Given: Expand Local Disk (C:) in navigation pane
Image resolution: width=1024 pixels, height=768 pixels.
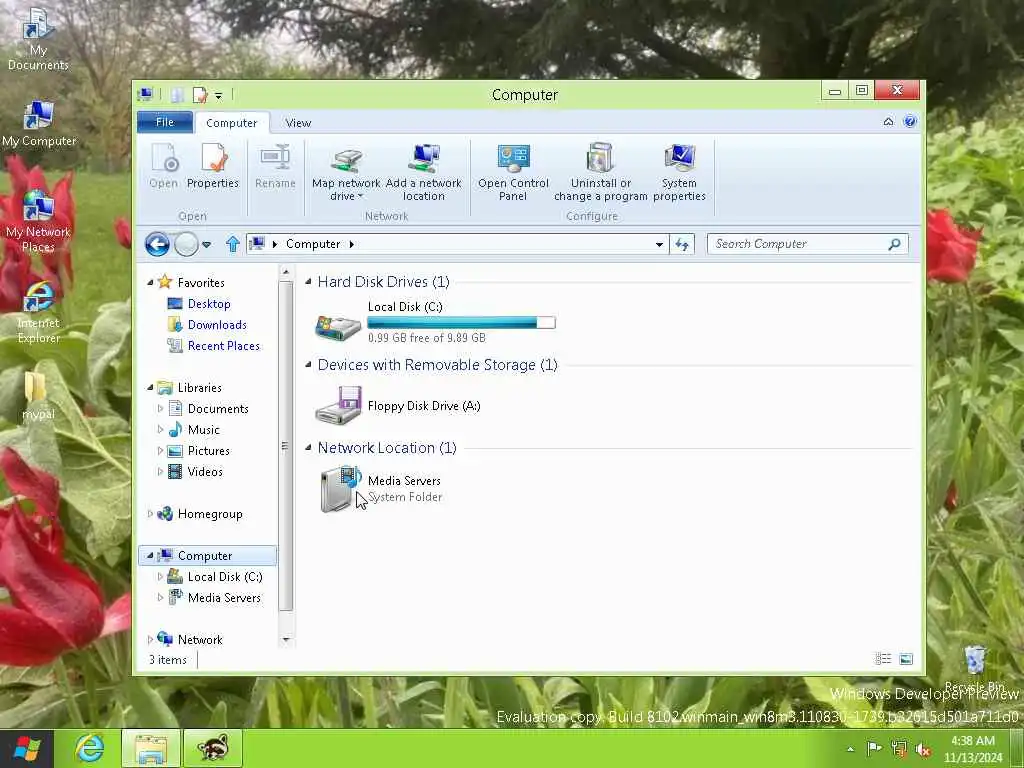Looking at the screenshot, I should (160, 577).
